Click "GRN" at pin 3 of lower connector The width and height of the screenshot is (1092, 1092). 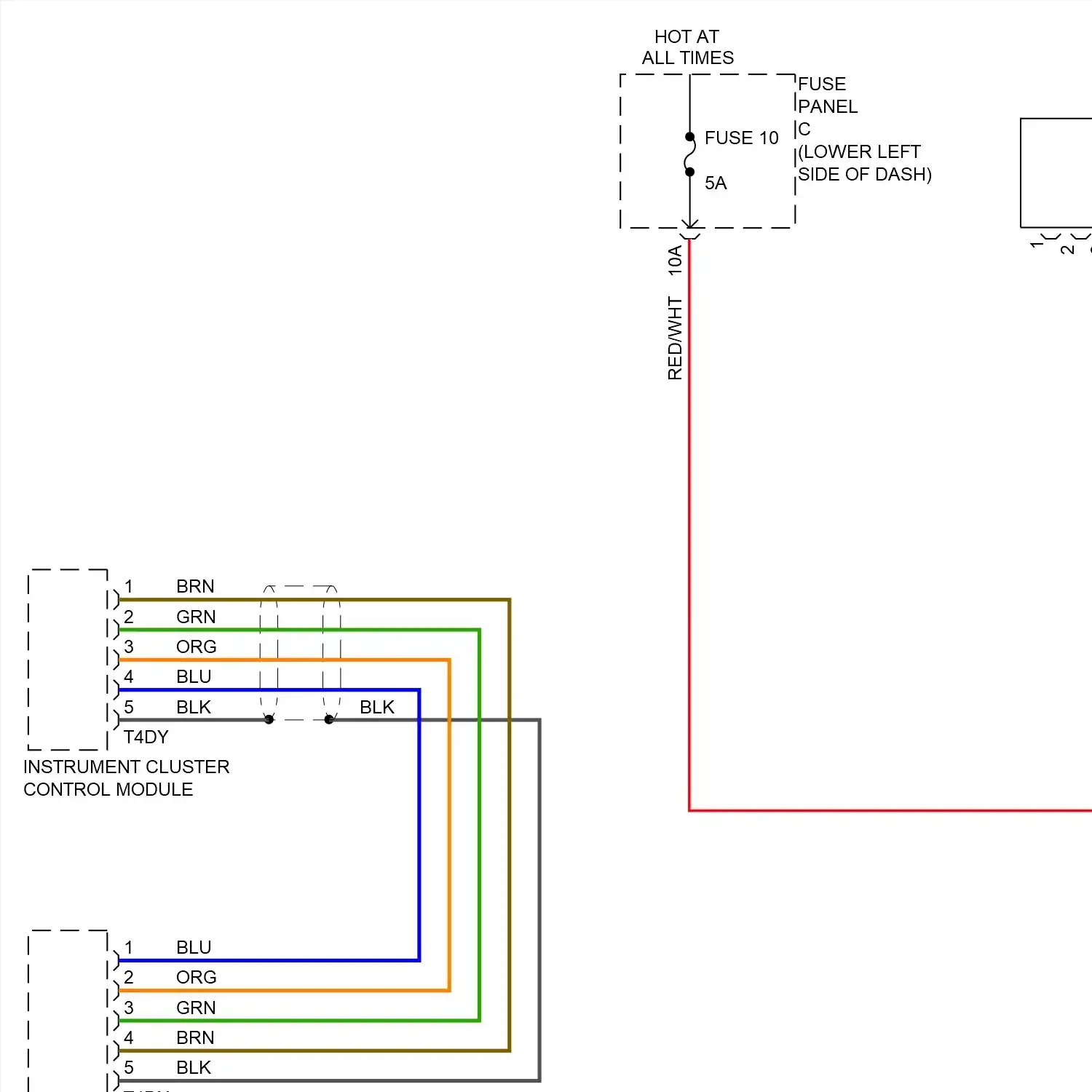click(196, 1008)
